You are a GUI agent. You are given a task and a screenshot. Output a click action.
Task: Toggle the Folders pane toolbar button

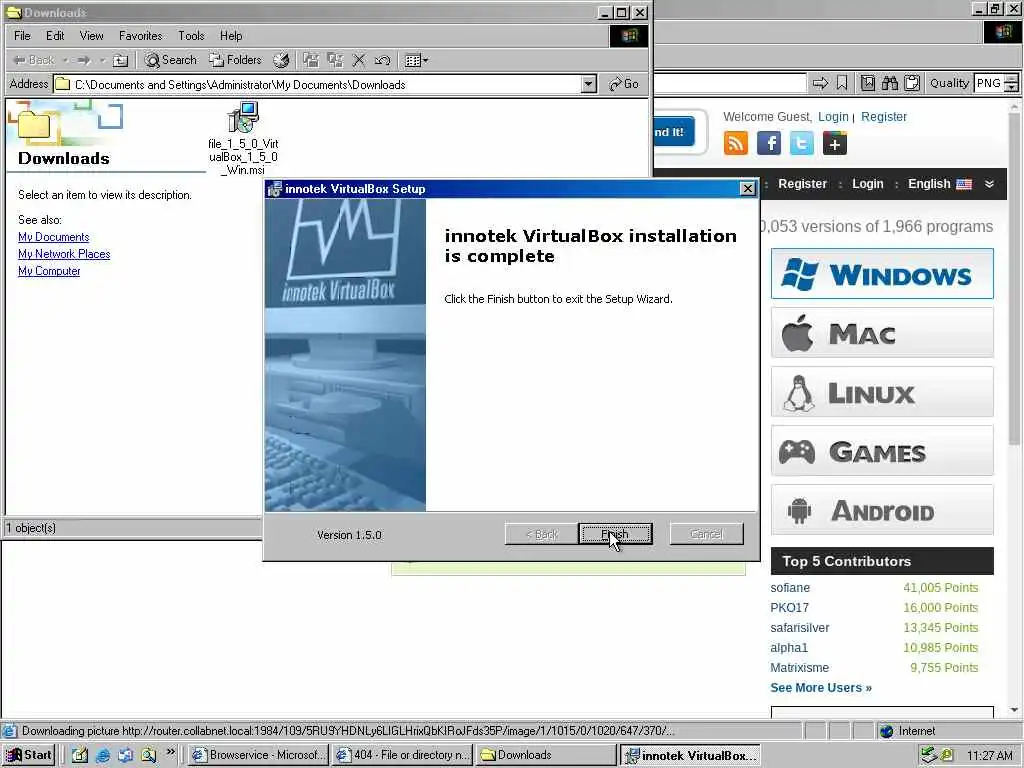click(x=235, y=60)
